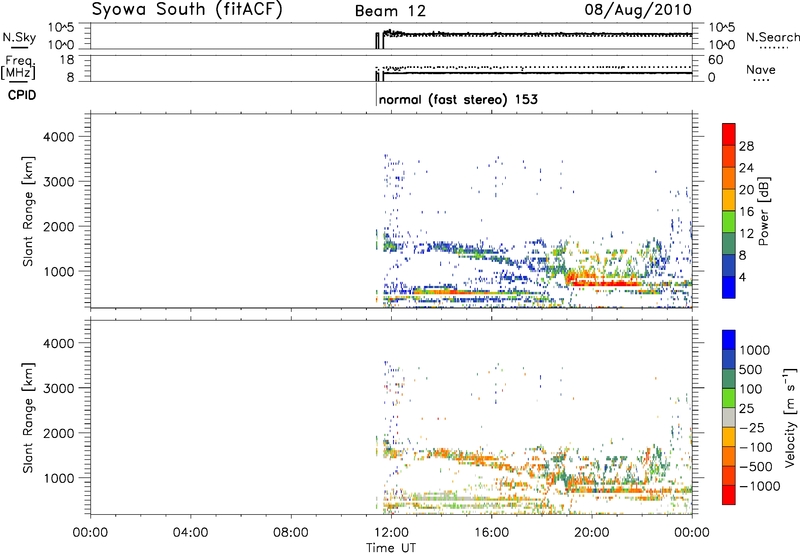Click the '60' tick beside the Nave axis

(716, 60)
